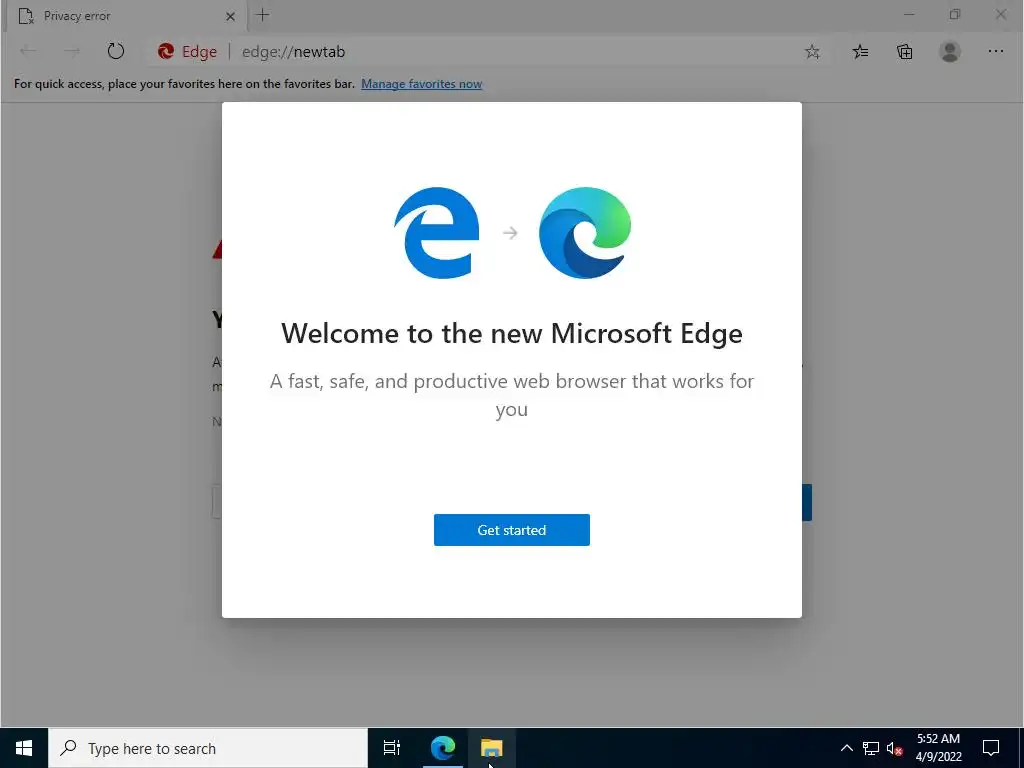This screenshot has height=768, width=1024.
Task: Click the Type here to search box
Action: 208,748
